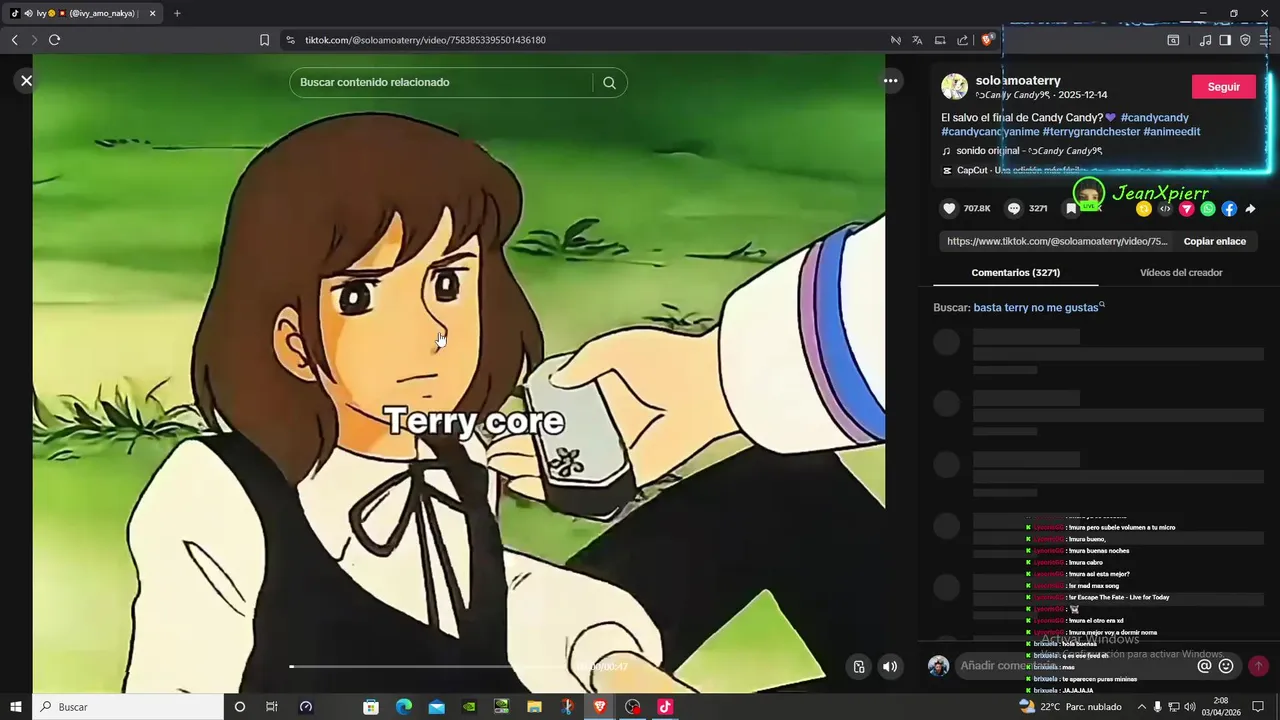Close the TikTok video viewer
Image resolution: width=1280 pixels, height=720 pixels.
pos(26,81)
